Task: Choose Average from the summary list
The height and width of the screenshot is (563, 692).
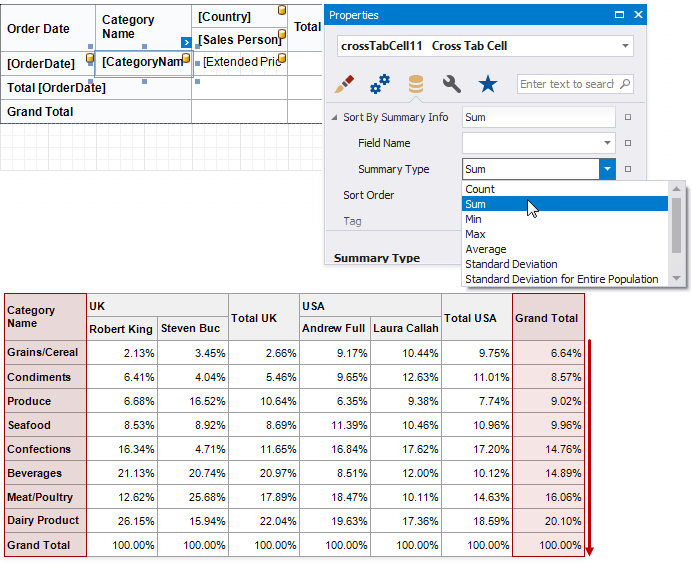Action: 486,249
